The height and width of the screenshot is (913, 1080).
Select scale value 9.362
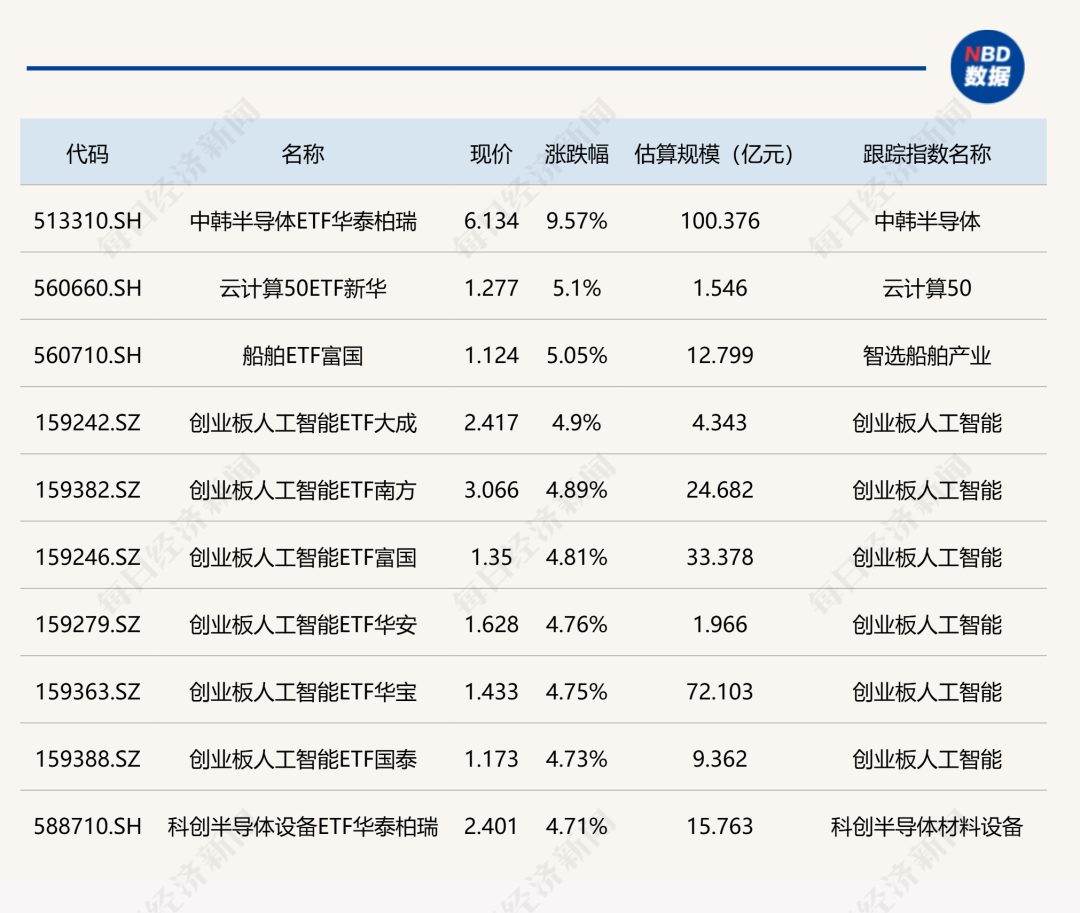(x=720, y=758)
